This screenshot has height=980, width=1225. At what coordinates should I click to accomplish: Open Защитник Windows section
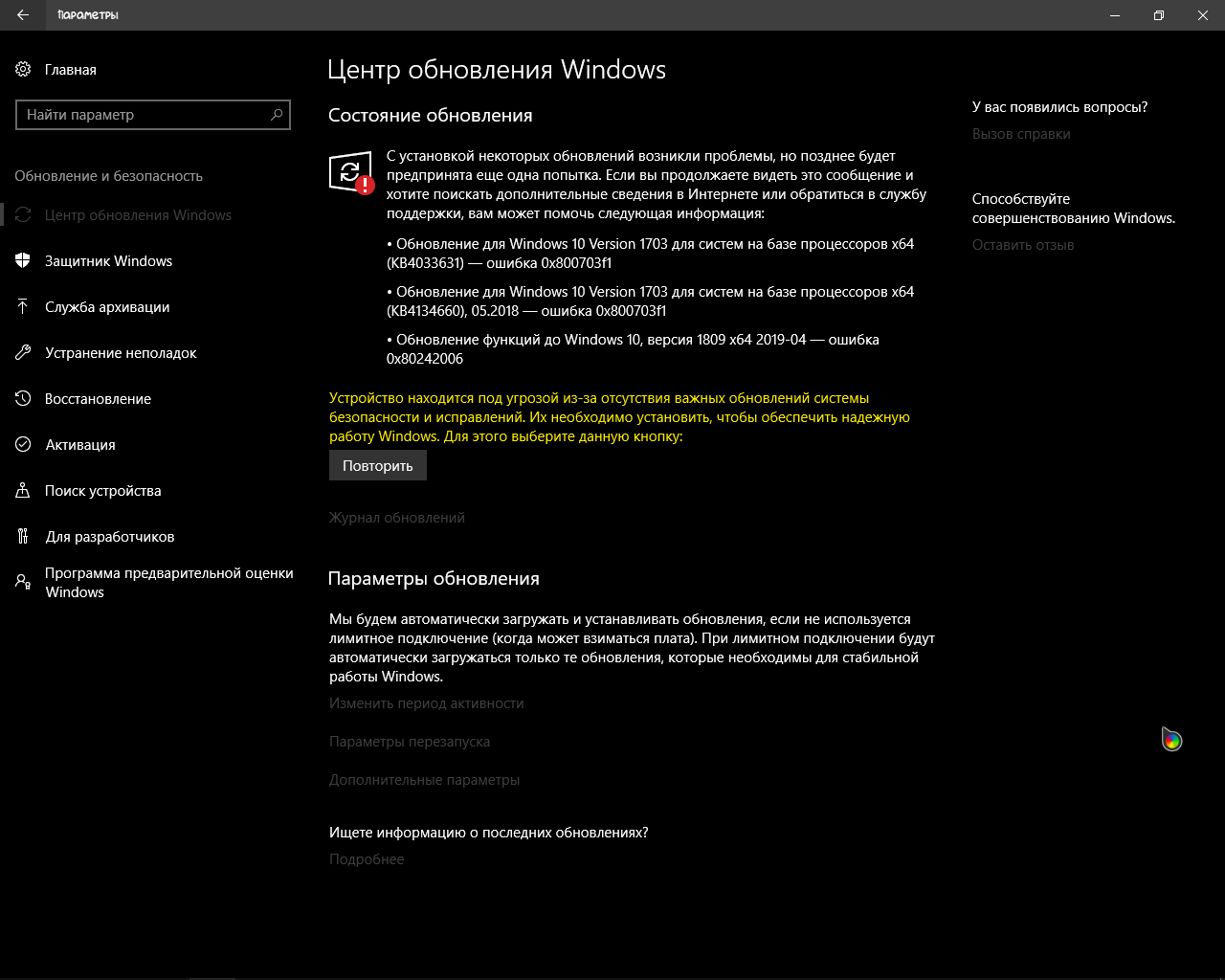[x=108, y=261]
